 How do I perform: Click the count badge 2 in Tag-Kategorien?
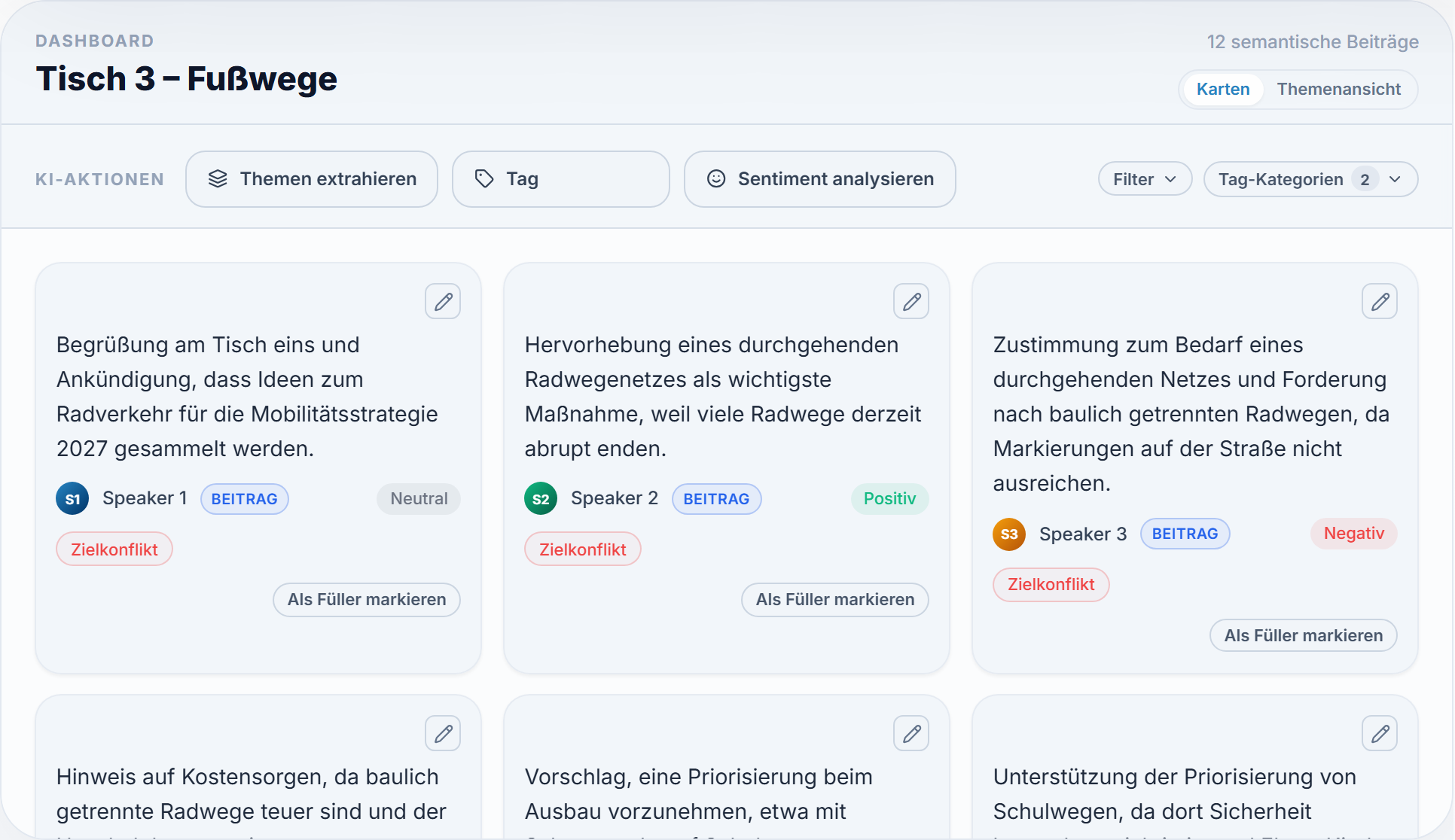pos(1365,179)
